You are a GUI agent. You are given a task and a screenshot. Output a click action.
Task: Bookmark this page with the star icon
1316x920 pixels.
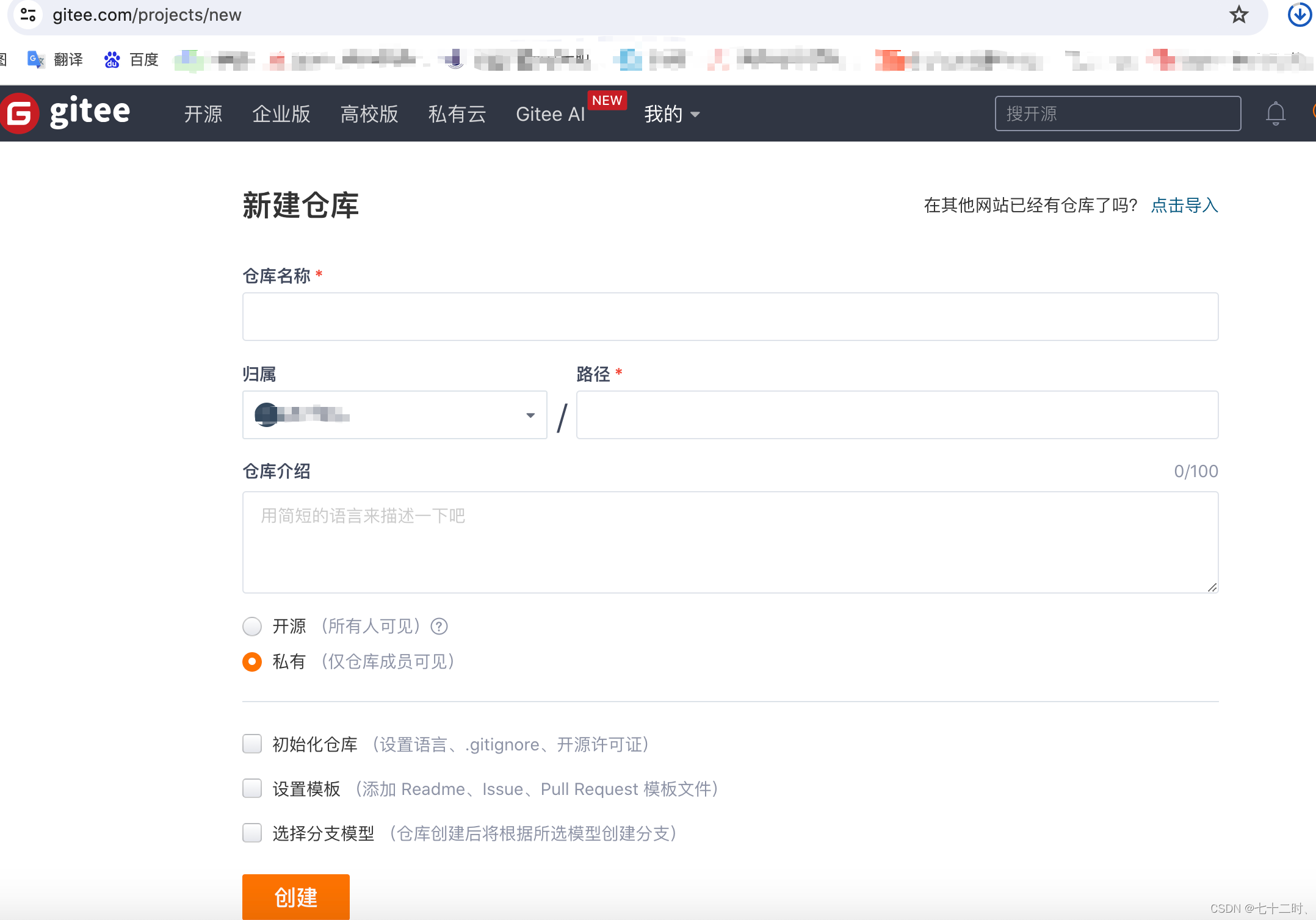coord(1240,15)
